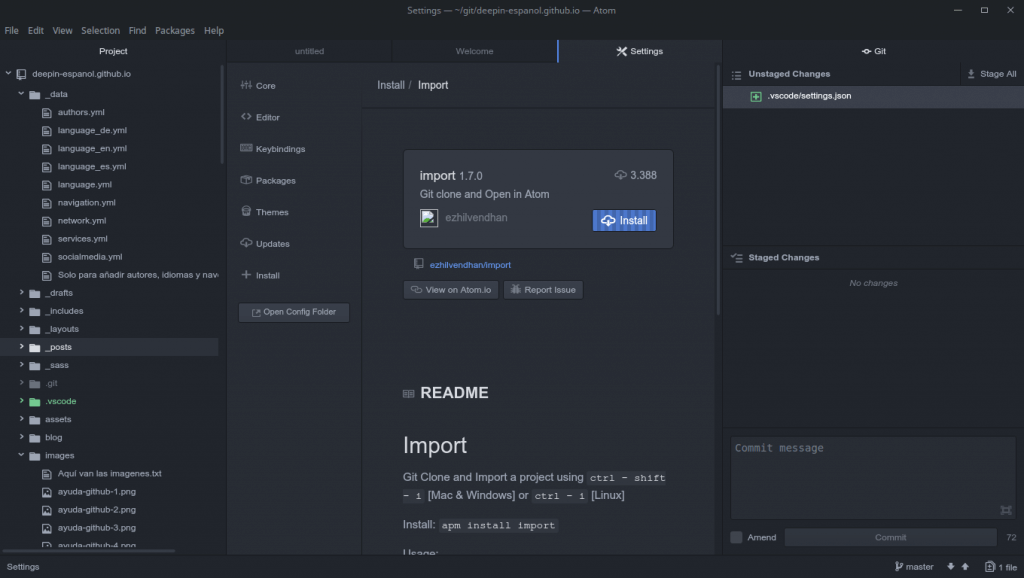Viewport: 1024px width, 578px height.
Task: Expand the _sass folder
Action: 21,364
